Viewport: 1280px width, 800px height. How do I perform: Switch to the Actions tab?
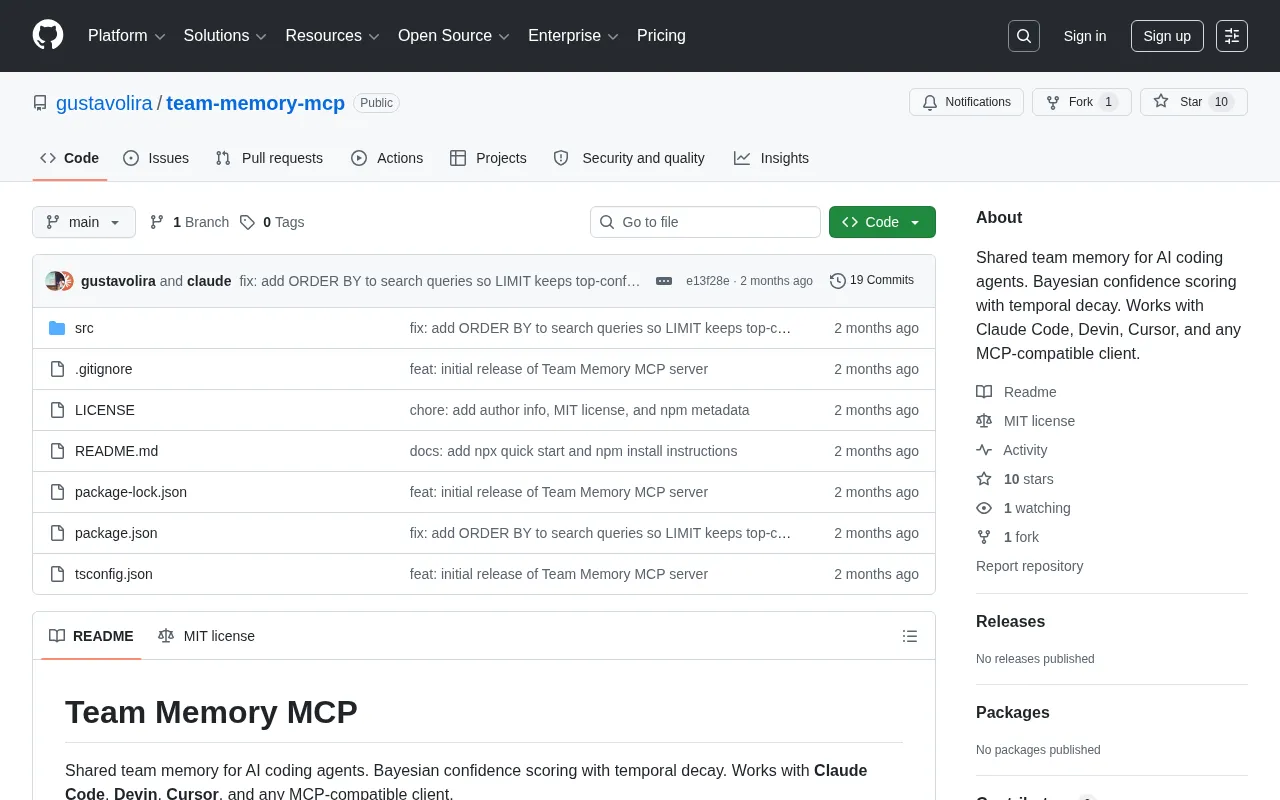[x=387, y=158]
